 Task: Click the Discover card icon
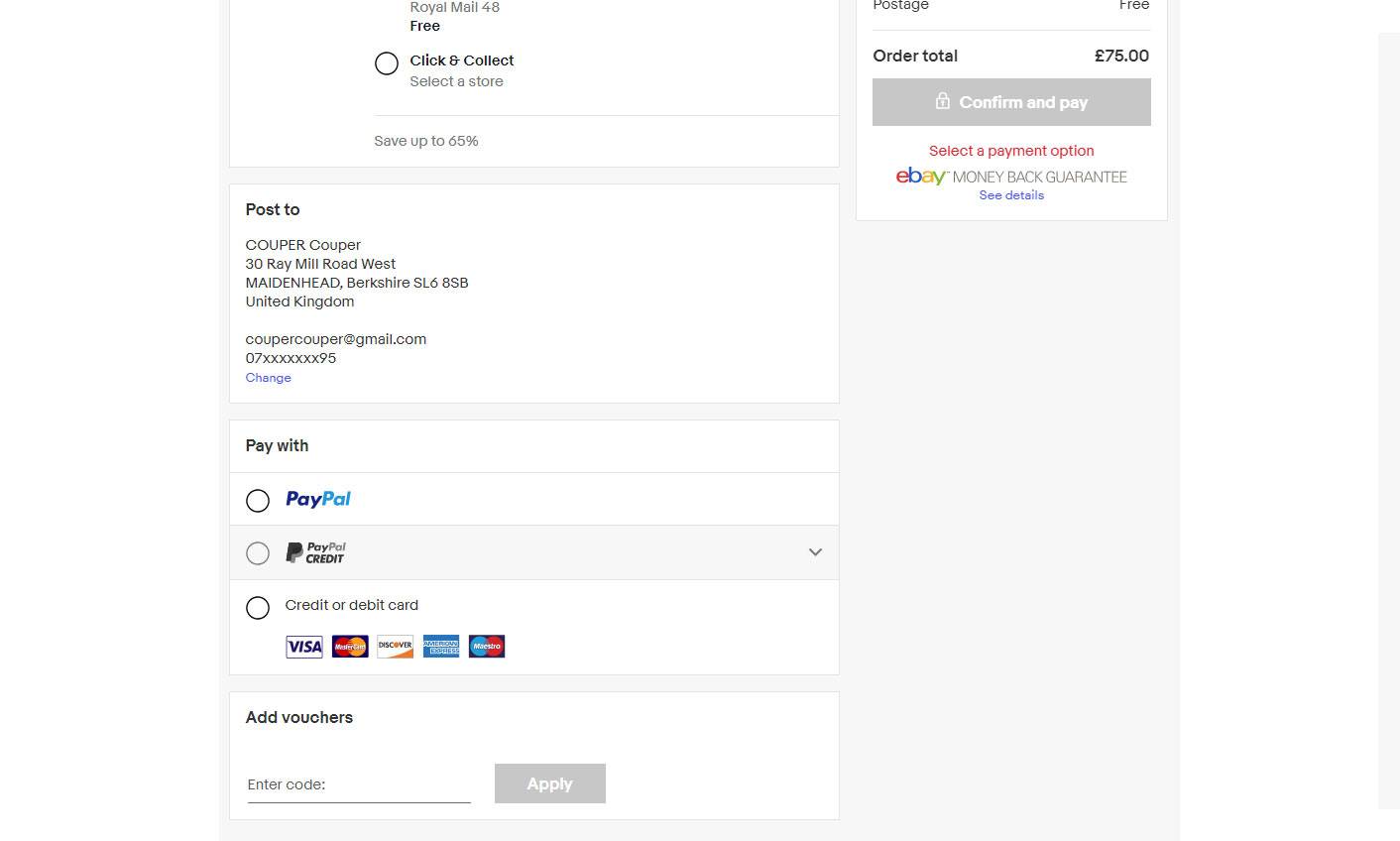(395, 646)
